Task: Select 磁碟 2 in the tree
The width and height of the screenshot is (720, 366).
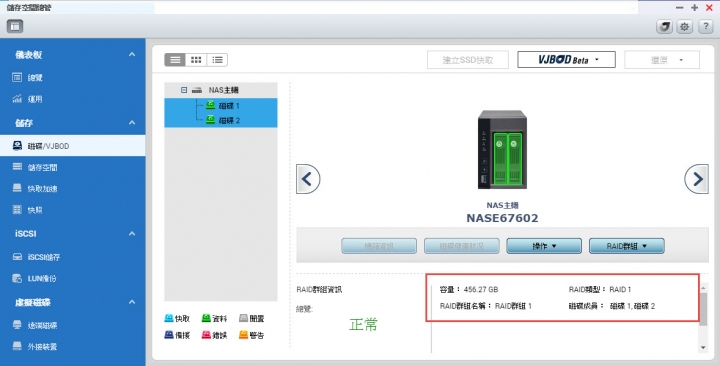Action: coord(221,120)
